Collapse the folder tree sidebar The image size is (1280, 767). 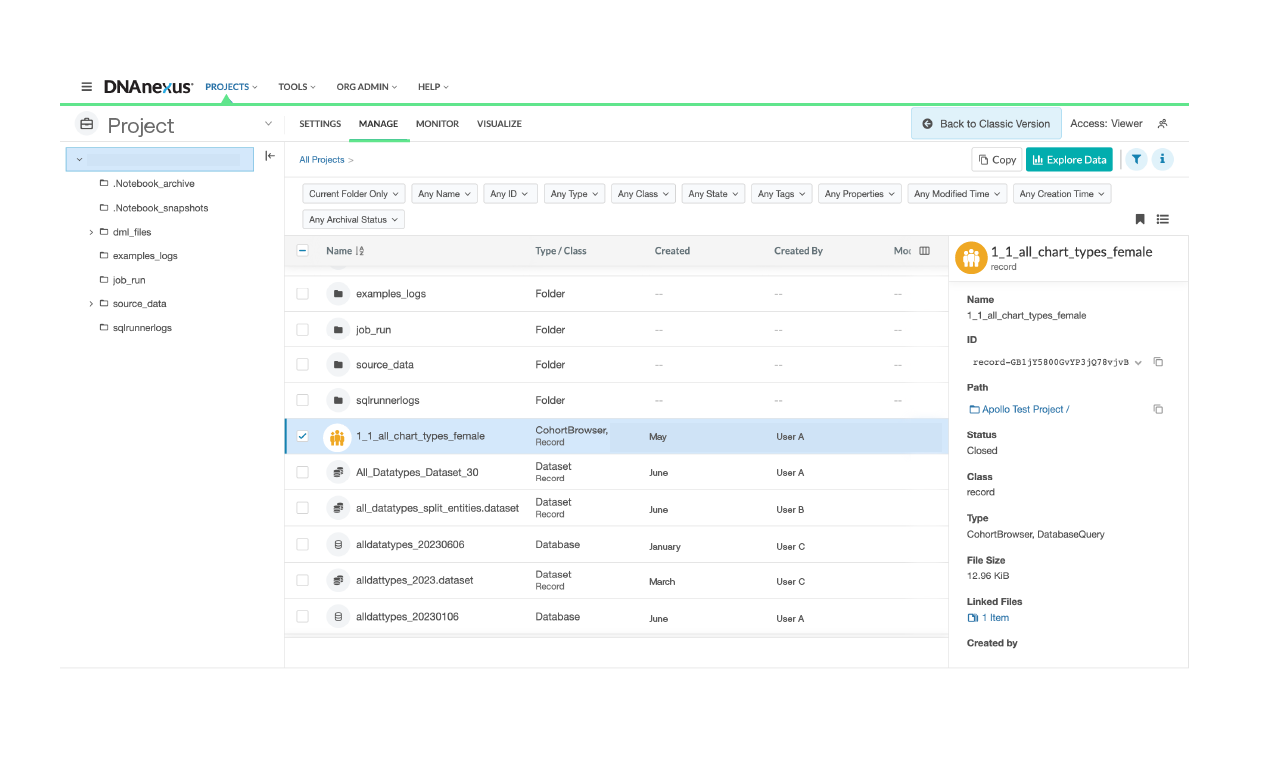point(270,156)
